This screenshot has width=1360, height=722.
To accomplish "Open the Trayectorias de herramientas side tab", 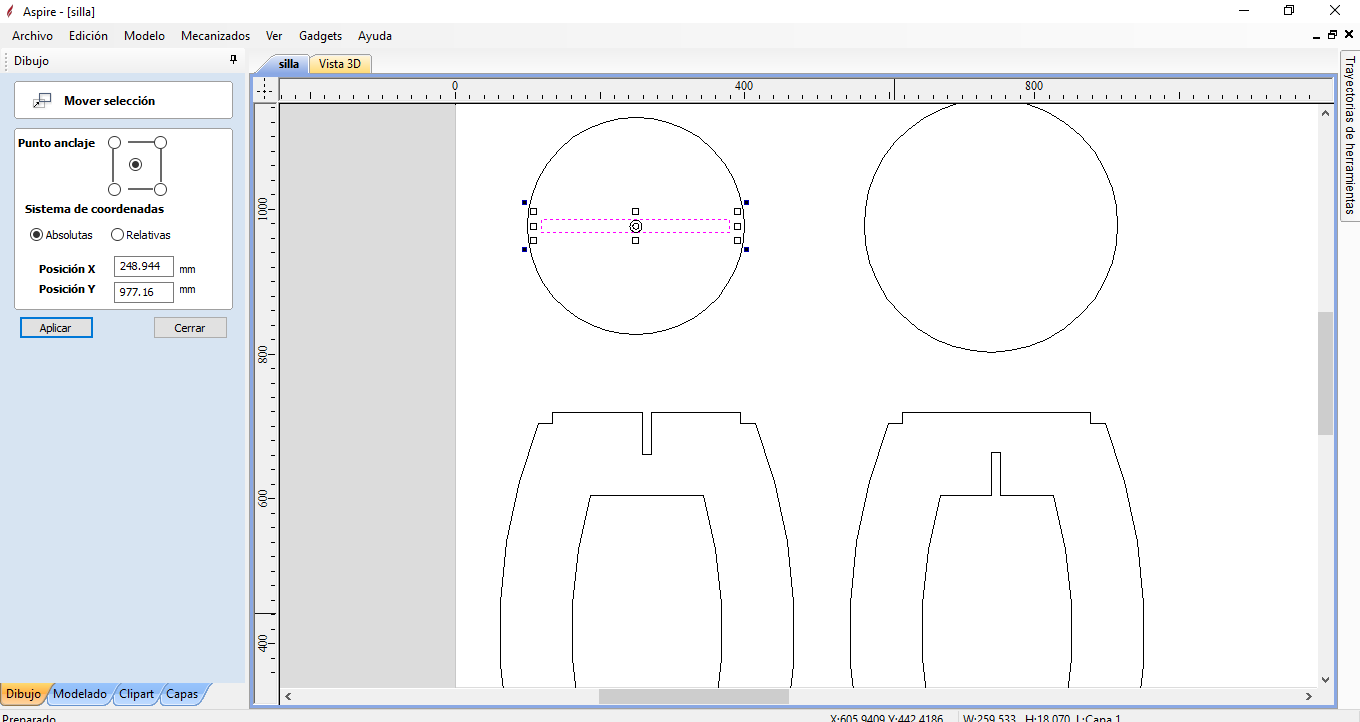I will pyautogui.click(x=1349, y=135).
